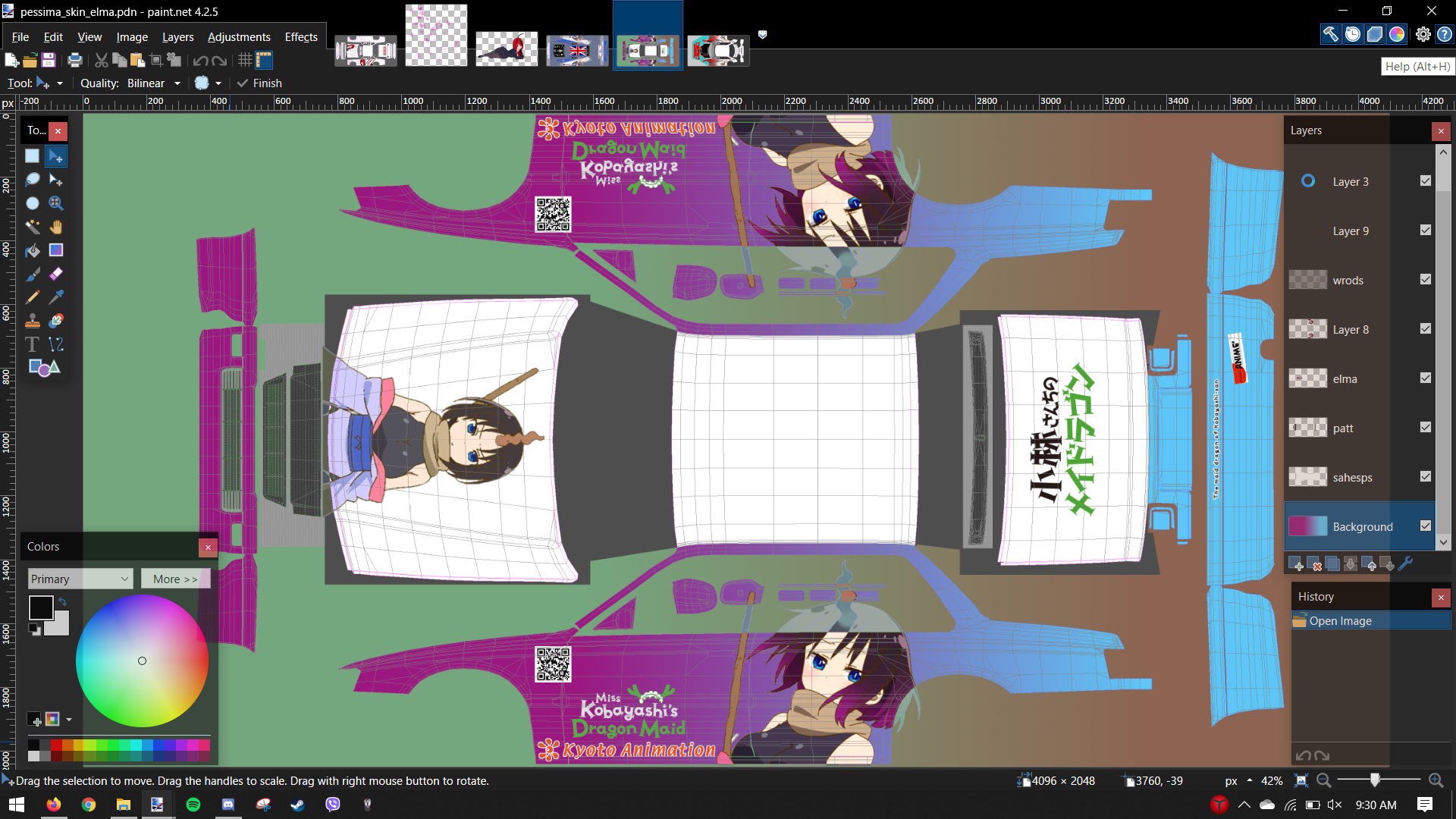Select the Magic Wand tool

pyautogui.click(x=33, y=227)
